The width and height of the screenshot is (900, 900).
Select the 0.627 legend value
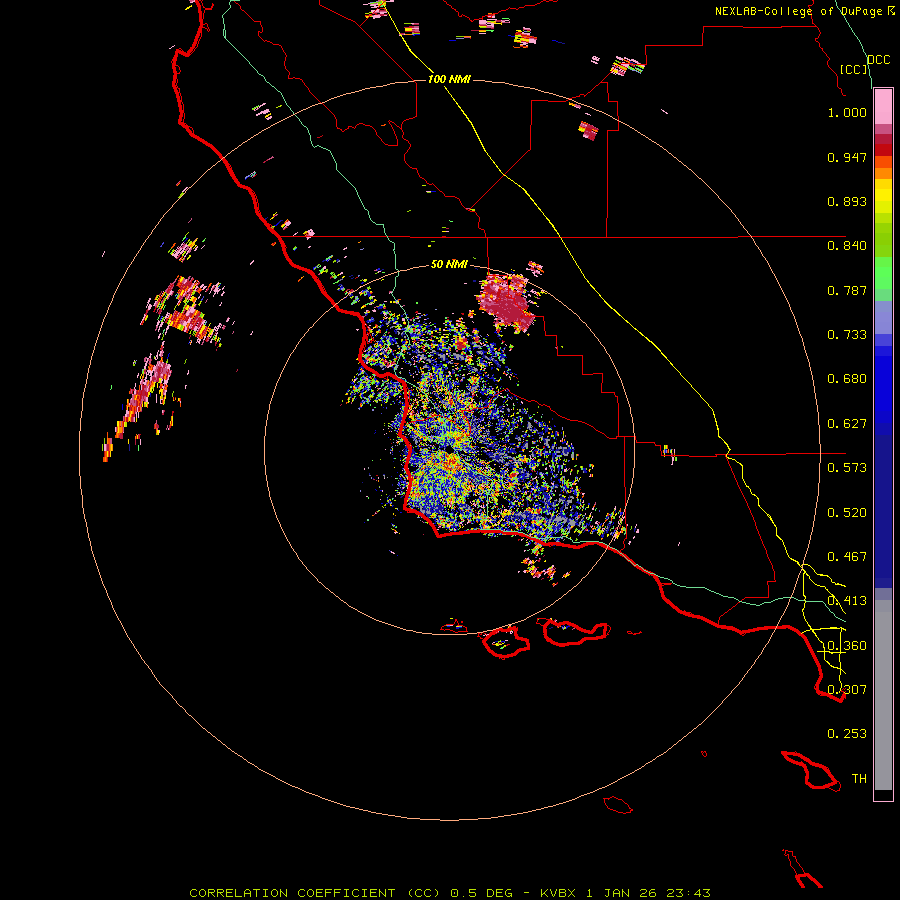click(x=847, y=424)
